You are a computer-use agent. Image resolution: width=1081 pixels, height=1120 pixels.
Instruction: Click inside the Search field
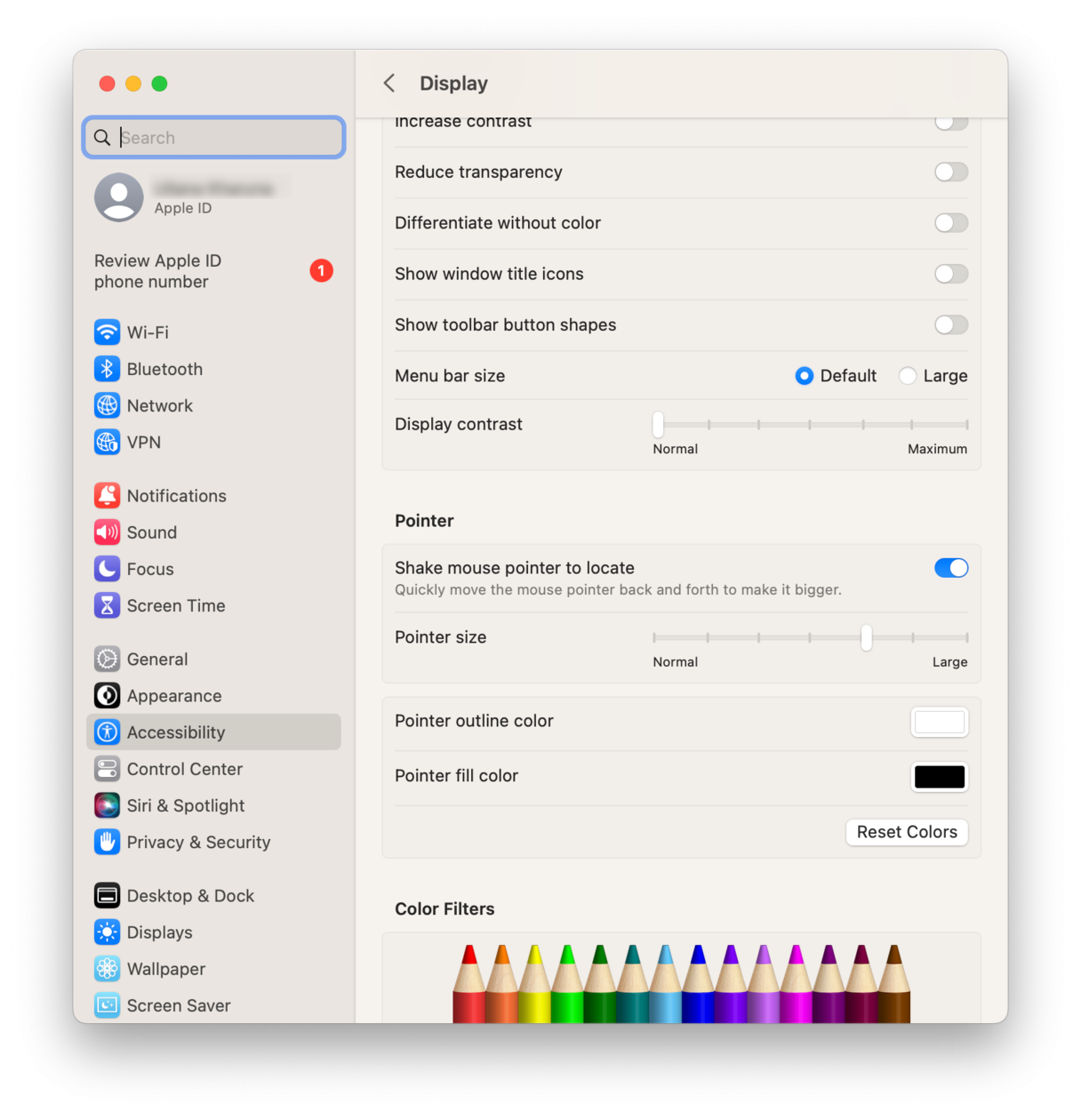(x=213, y=137)
